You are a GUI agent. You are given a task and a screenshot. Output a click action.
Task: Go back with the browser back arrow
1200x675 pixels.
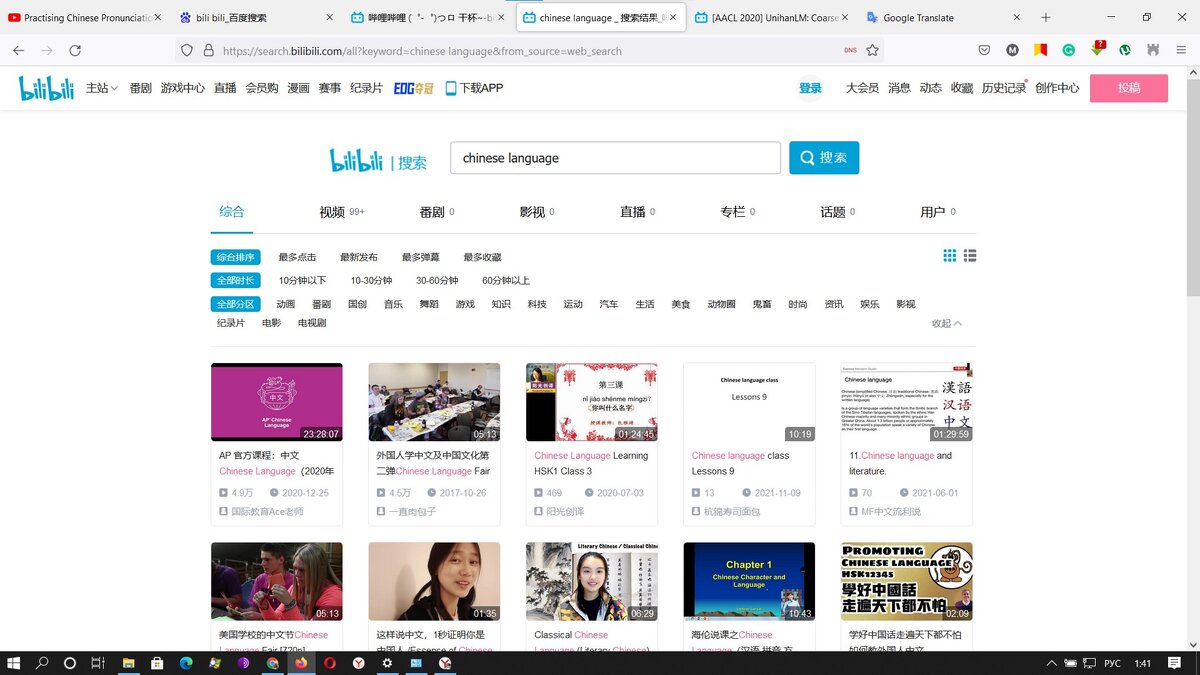click(18, 50)
